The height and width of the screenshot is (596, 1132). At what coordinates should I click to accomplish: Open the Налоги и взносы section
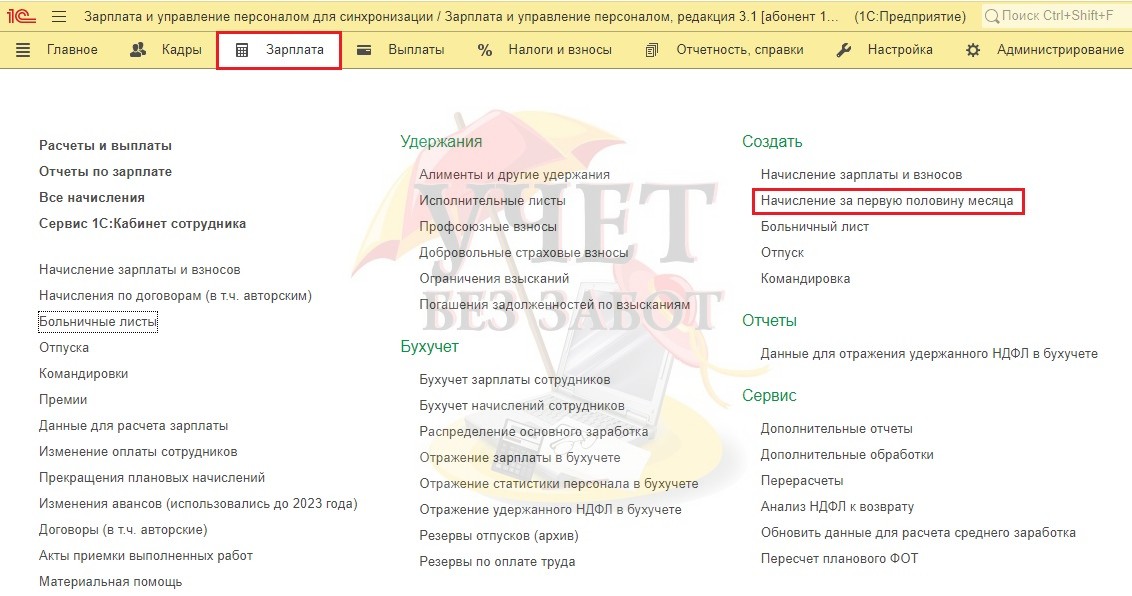coord(560,50)
